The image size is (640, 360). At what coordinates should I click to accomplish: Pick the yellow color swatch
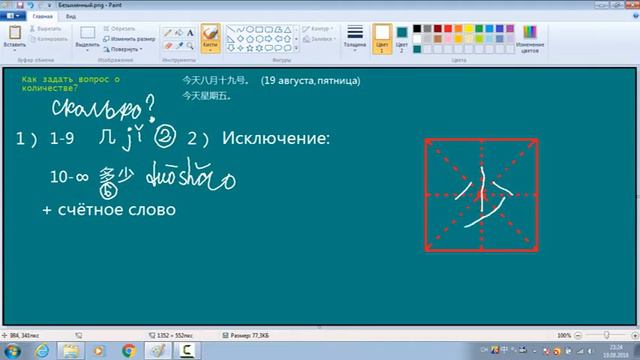click(469, 29)
